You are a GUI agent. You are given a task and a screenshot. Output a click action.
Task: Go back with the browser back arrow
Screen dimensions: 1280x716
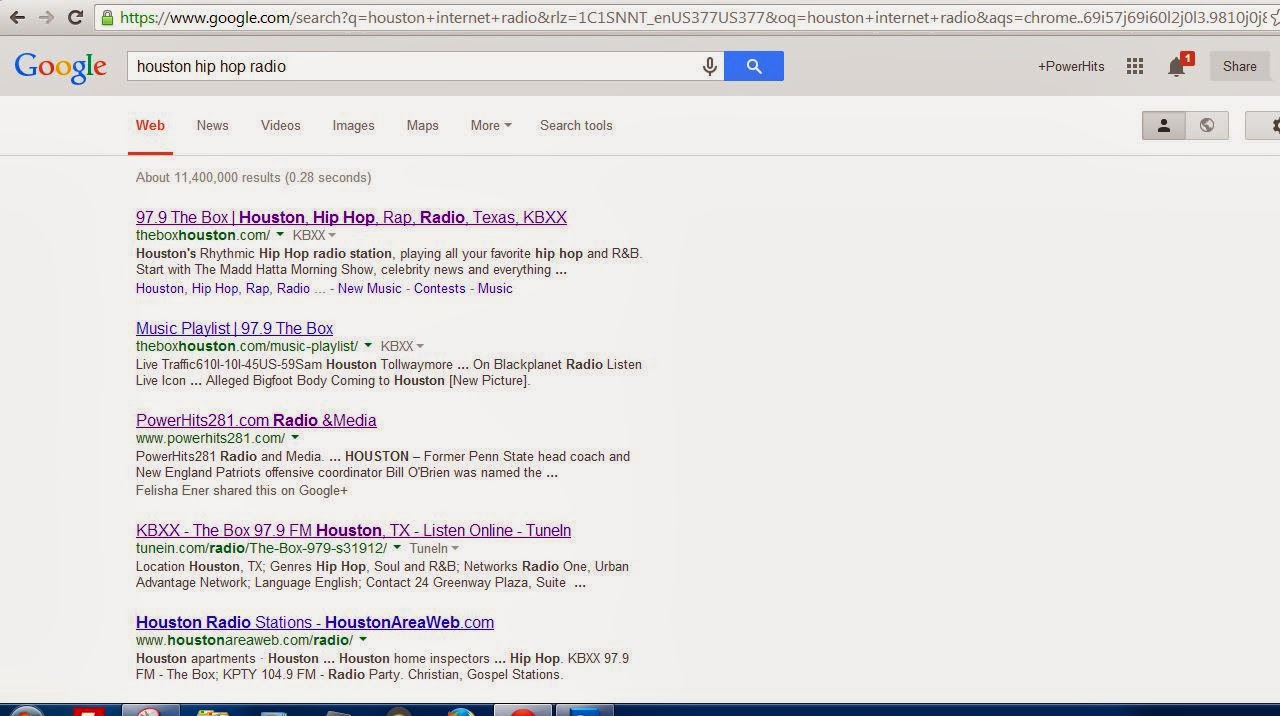[17, 17]
